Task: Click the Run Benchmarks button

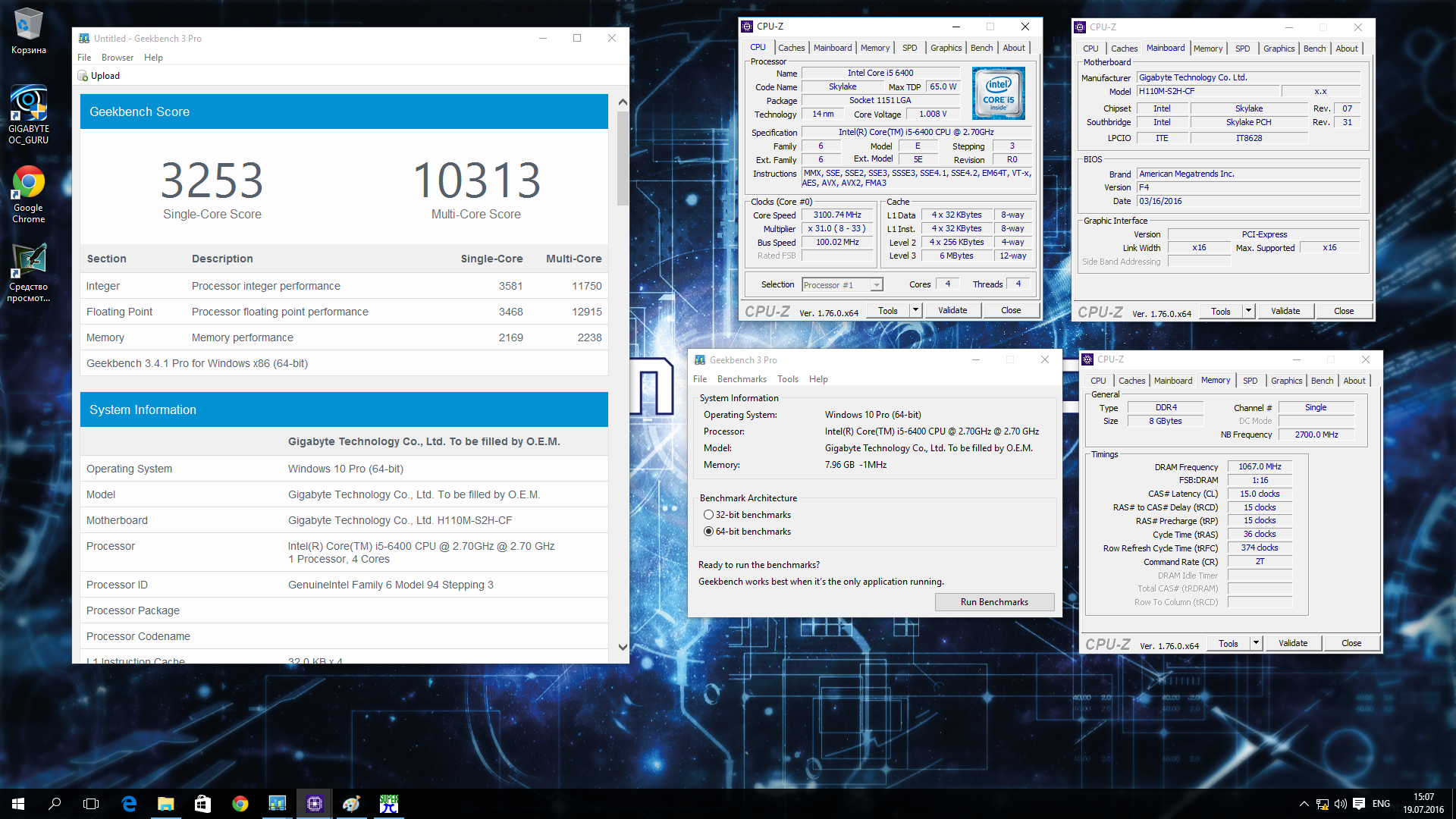Action: [994, 602]
